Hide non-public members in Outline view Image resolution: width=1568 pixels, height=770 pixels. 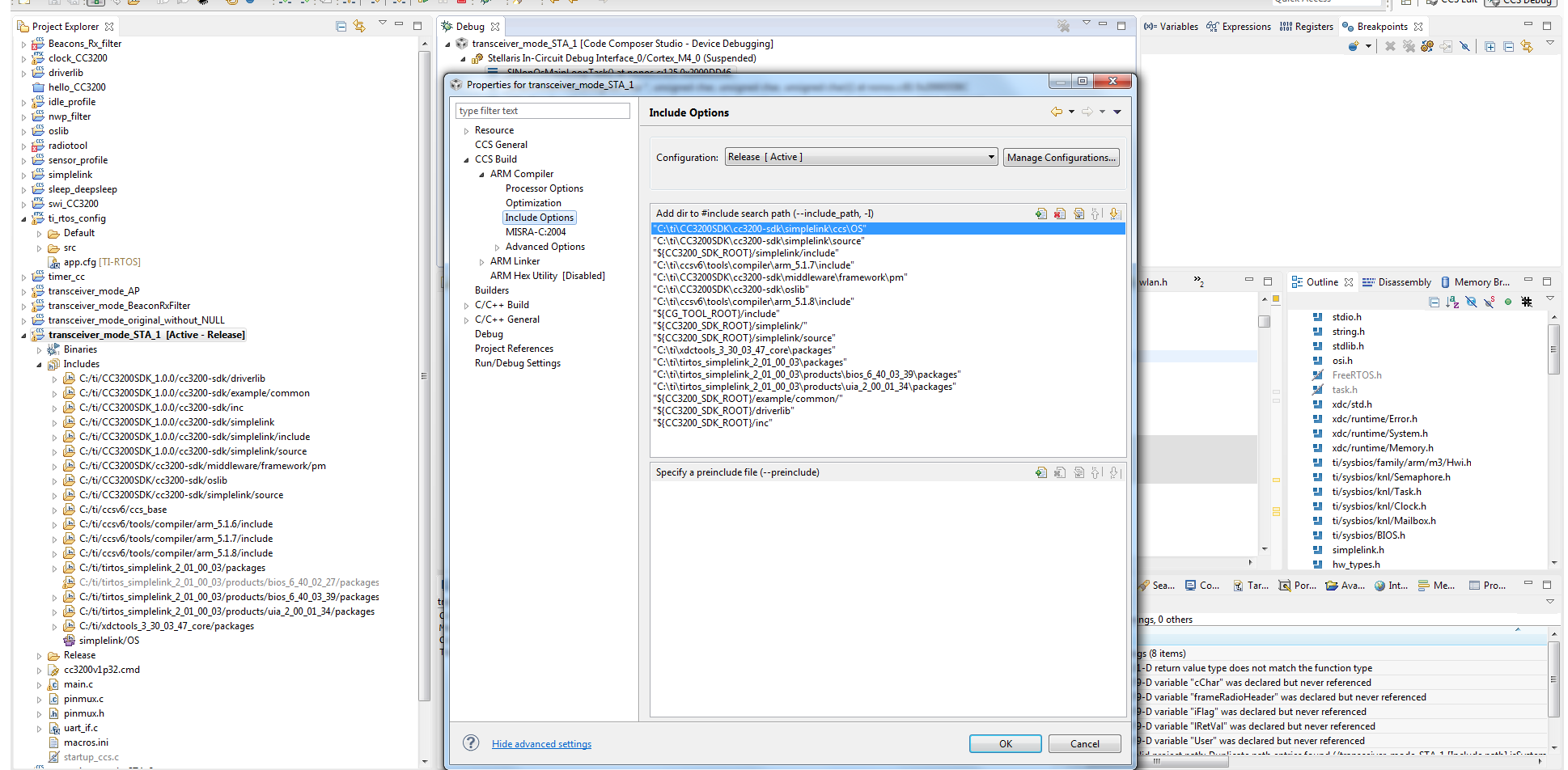pos(1508,302)
